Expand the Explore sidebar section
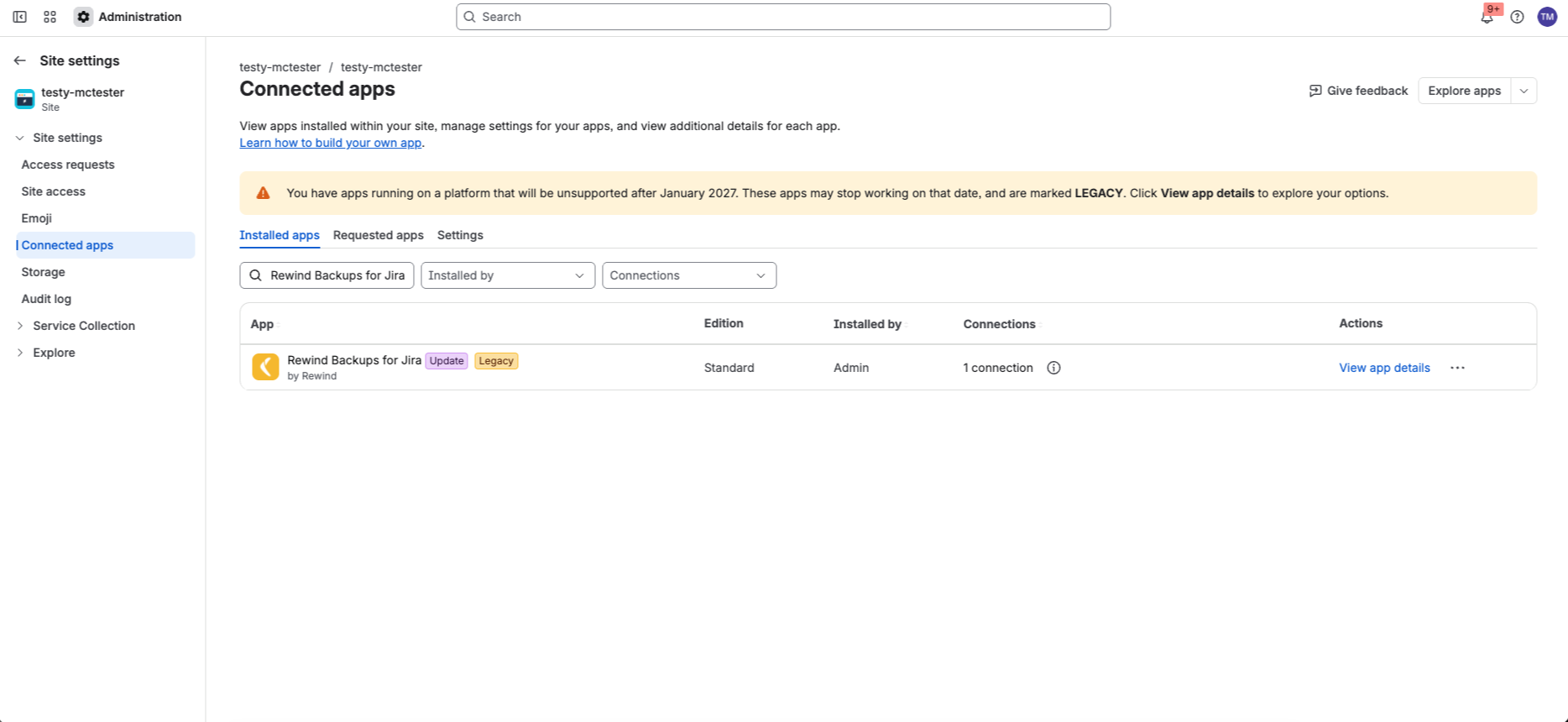 click(20, 353)
